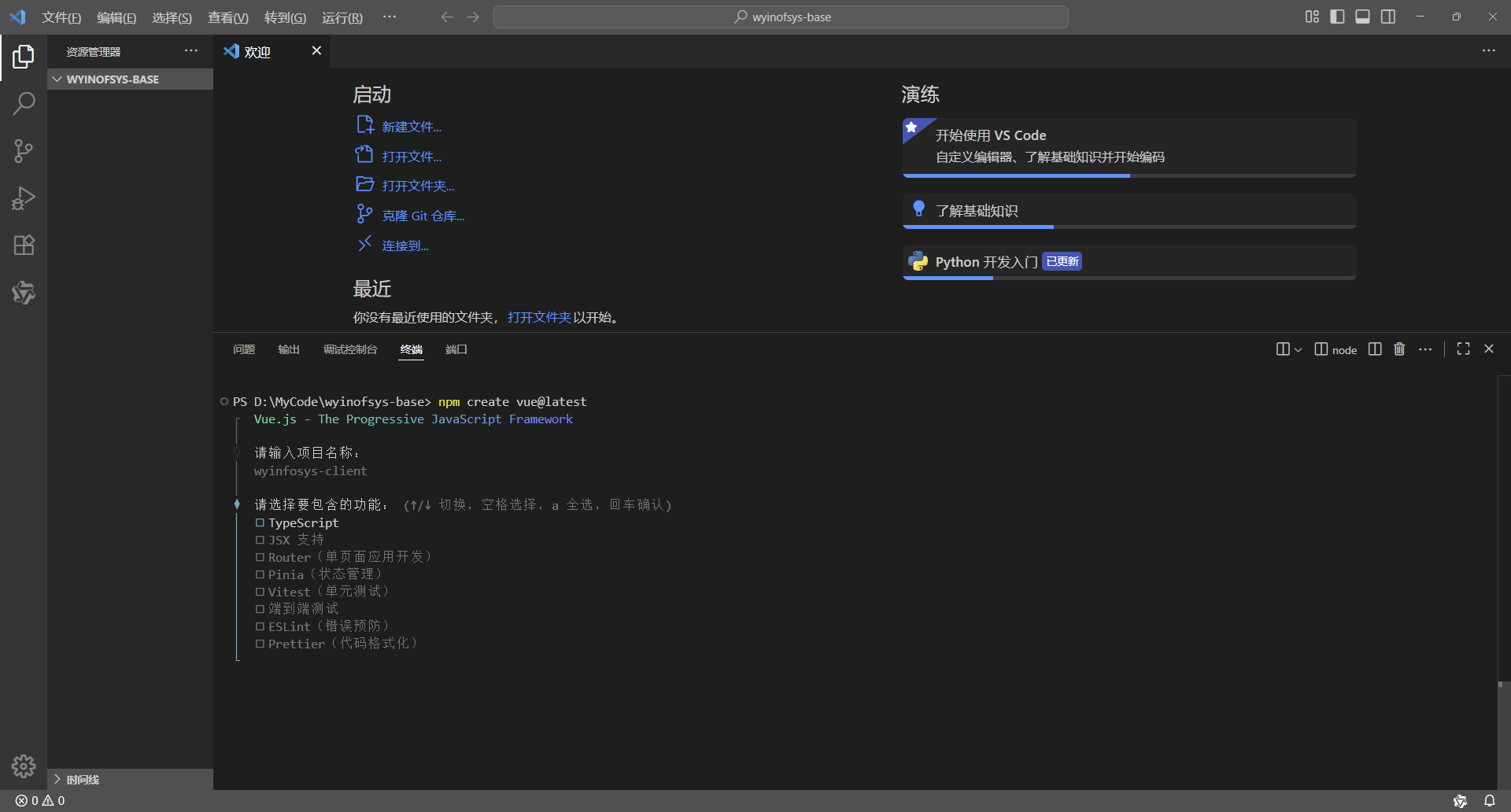Open the 查看(V) menu
The image size is (1511, 812).
coord(228,17)
